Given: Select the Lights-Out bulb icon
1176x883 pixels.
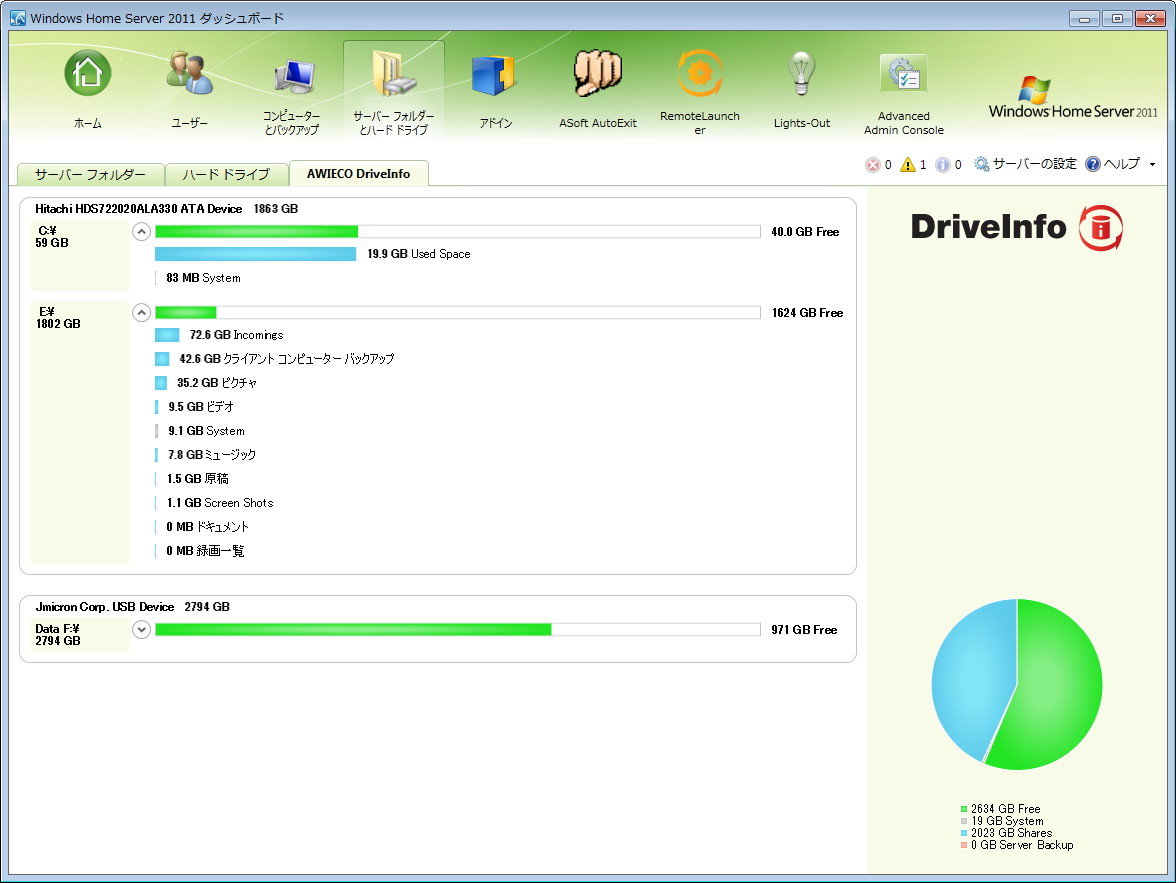Looking at the screenshot, I should click(x=801, y=72).
